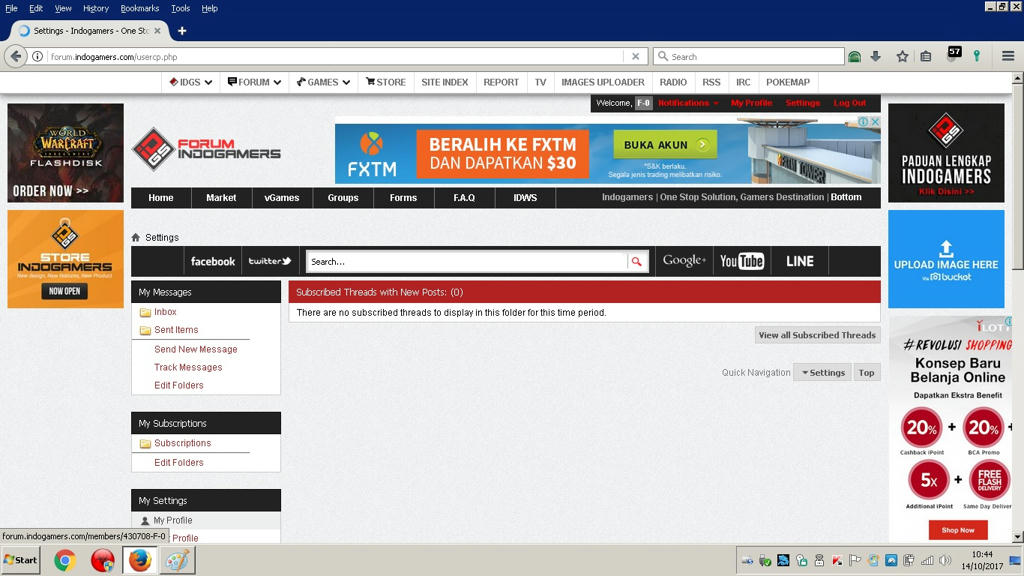Image resolution: width=1024 pixels, height=576 pixels.
Task: Open the Help menu
Action: 210,8
